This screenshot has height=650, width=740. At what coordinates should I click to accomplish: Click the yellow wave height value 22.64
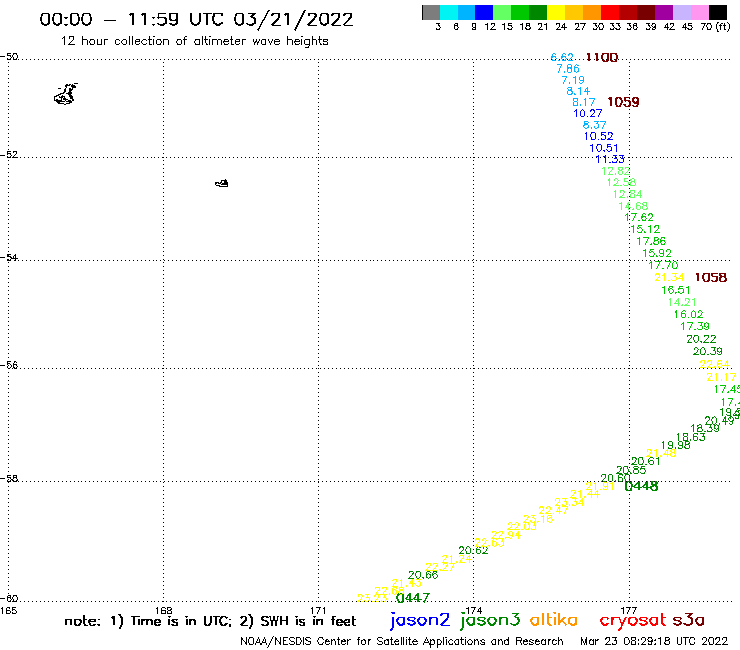(715, 364)
